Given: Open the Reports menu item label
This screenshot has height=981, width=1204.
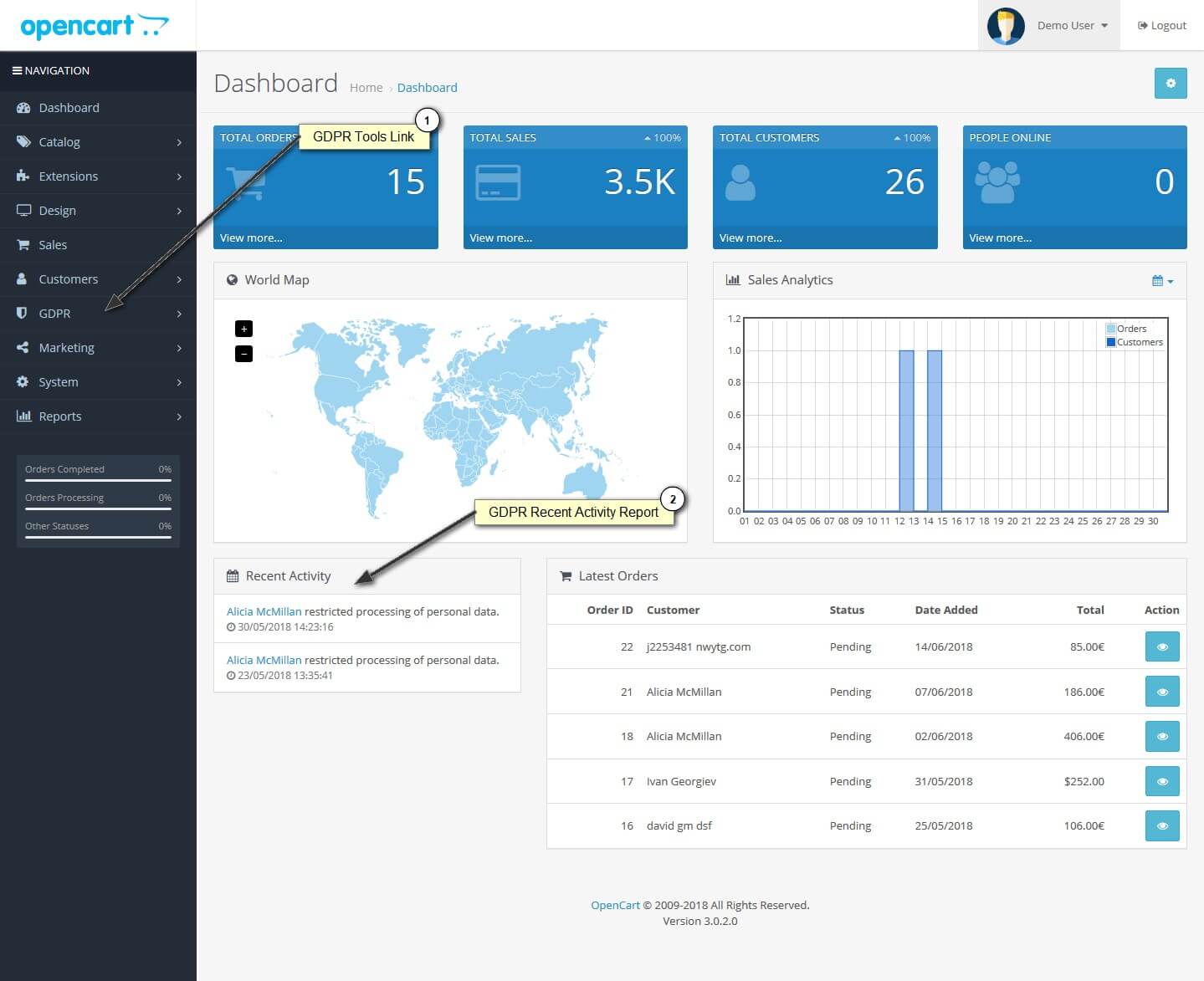Looking at the screenshot, I should point(60,416).
